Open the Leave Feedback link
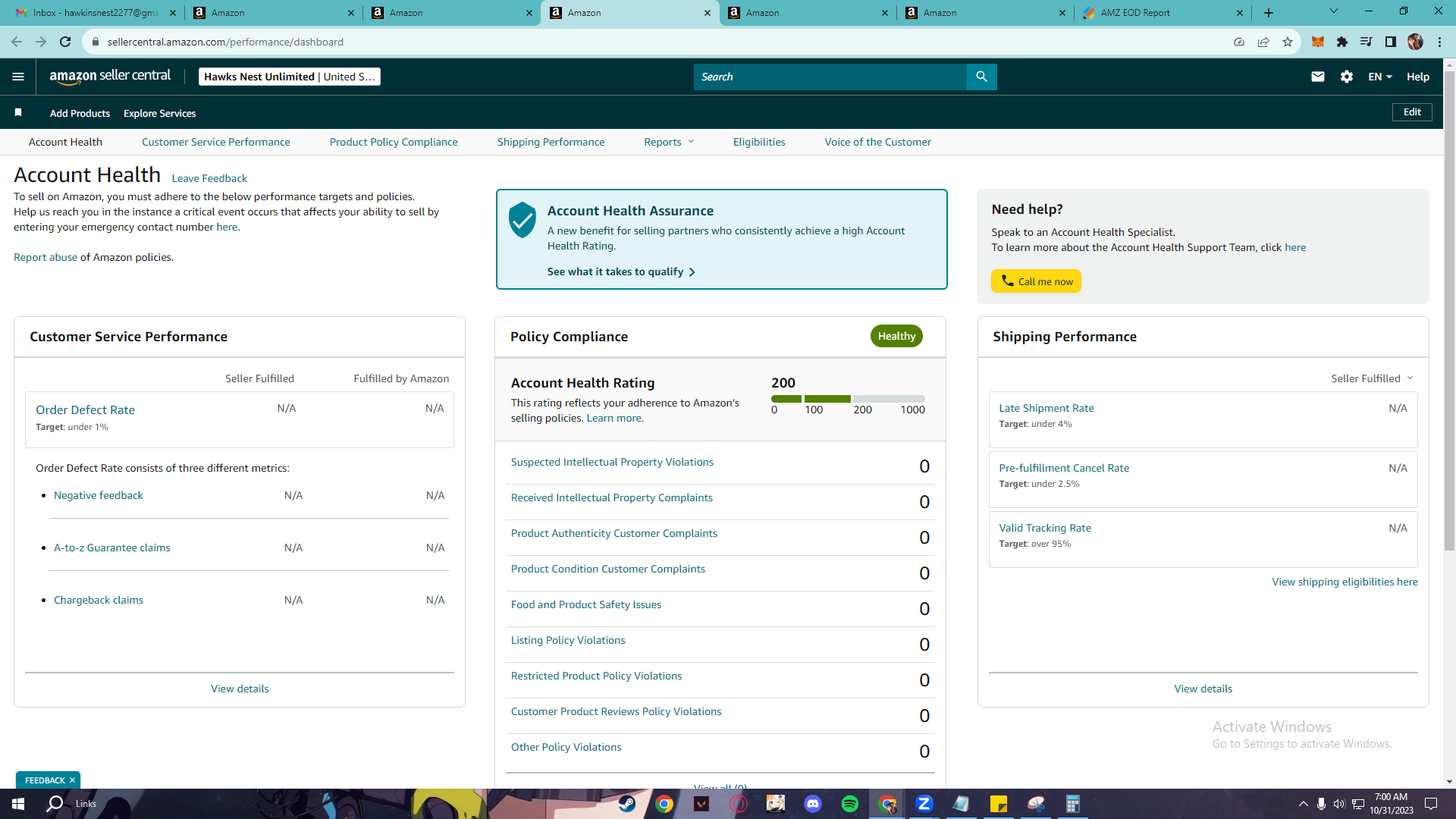 coord(209,178)
